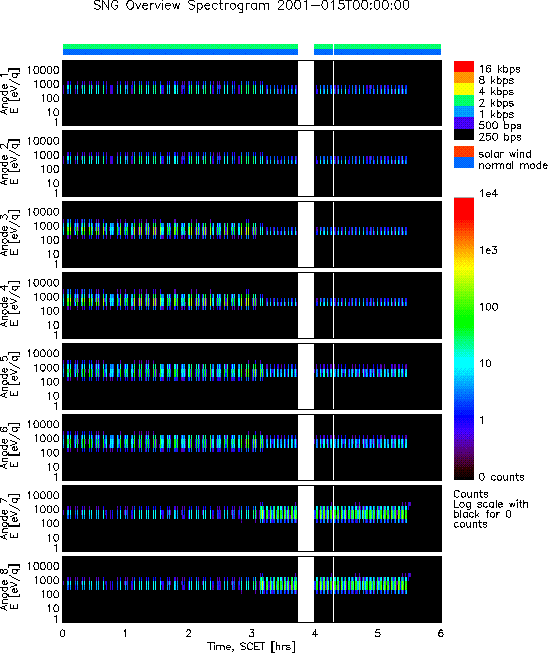Click the '0 counts' color bar label
The height and width of the screenshot is (653, 548).
(x=501, y=477)
